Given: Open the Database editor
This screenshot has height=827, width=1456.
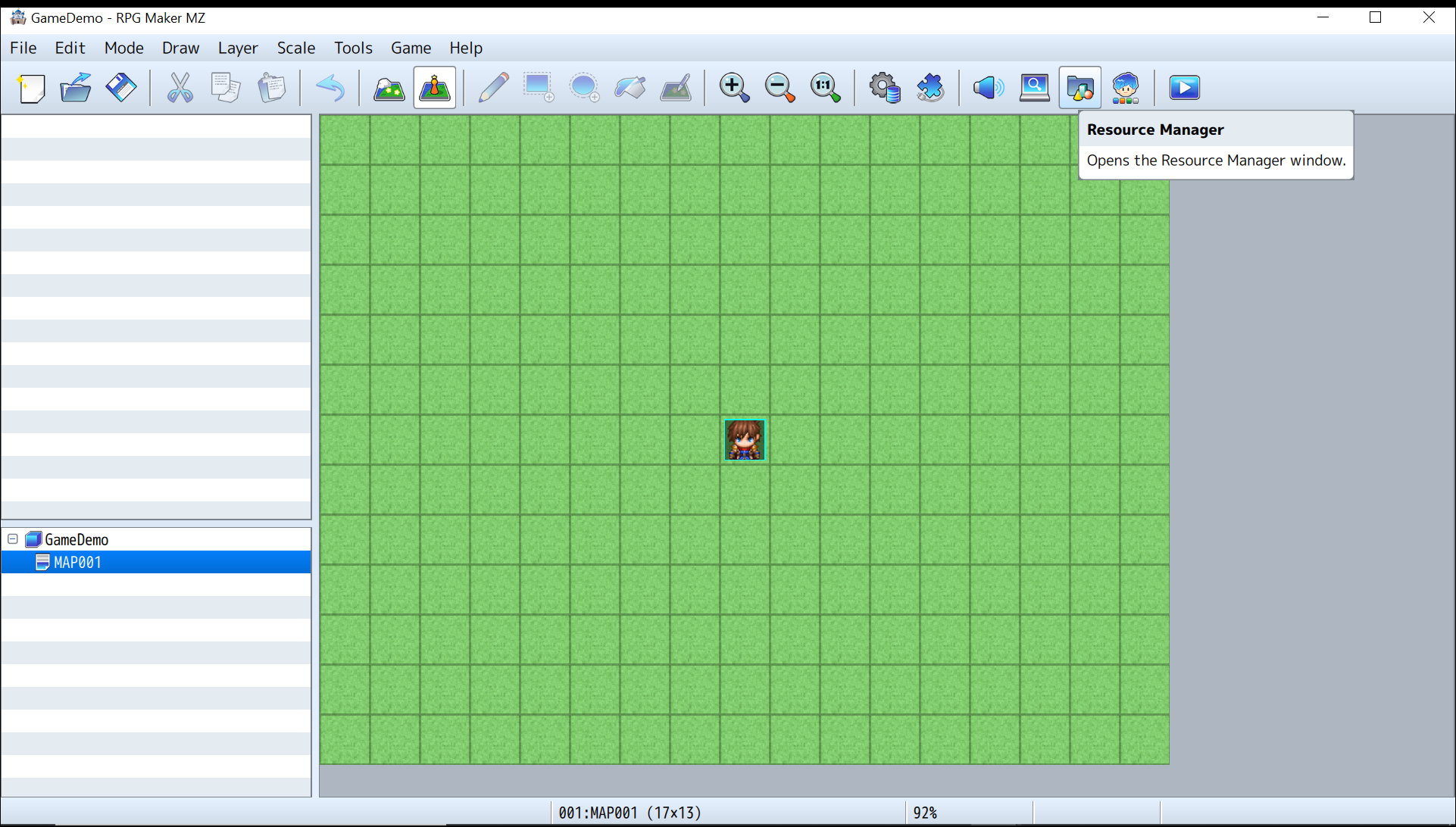Looking at the screenshot, I should click(885, 87).
